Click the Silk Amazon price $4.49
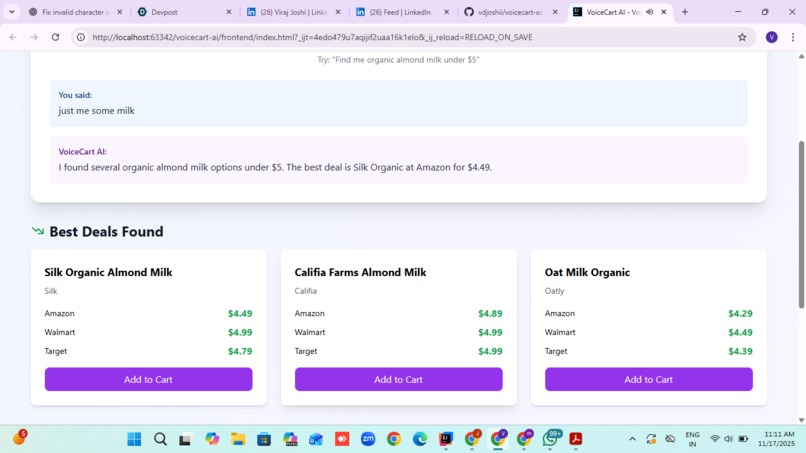 (x=240, y=314)
